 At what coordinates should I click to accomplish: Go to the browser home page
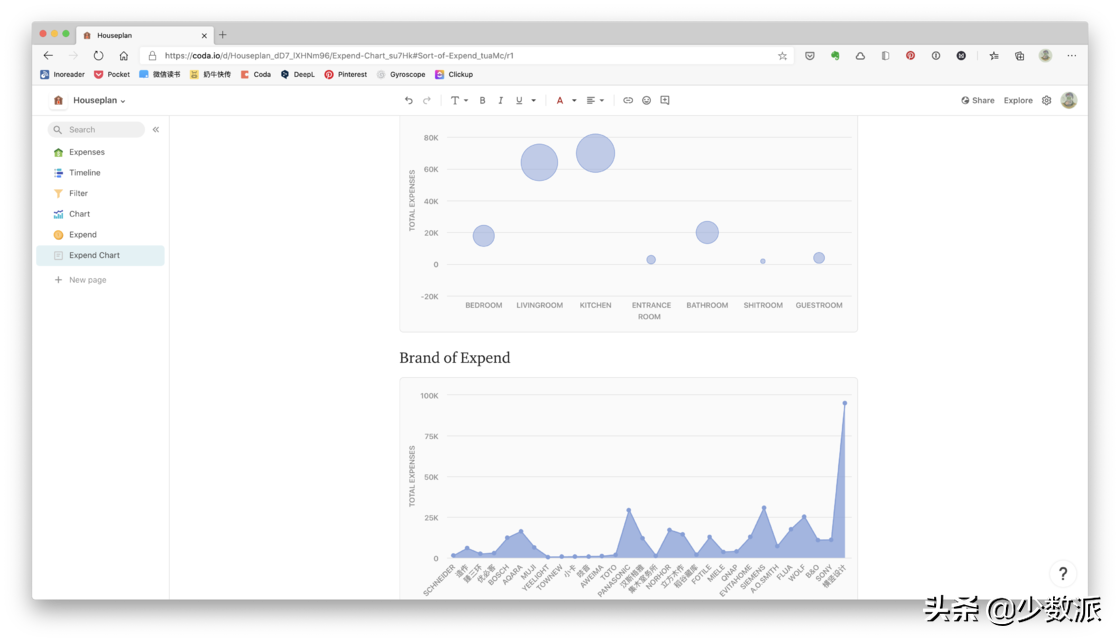point(124,56)
